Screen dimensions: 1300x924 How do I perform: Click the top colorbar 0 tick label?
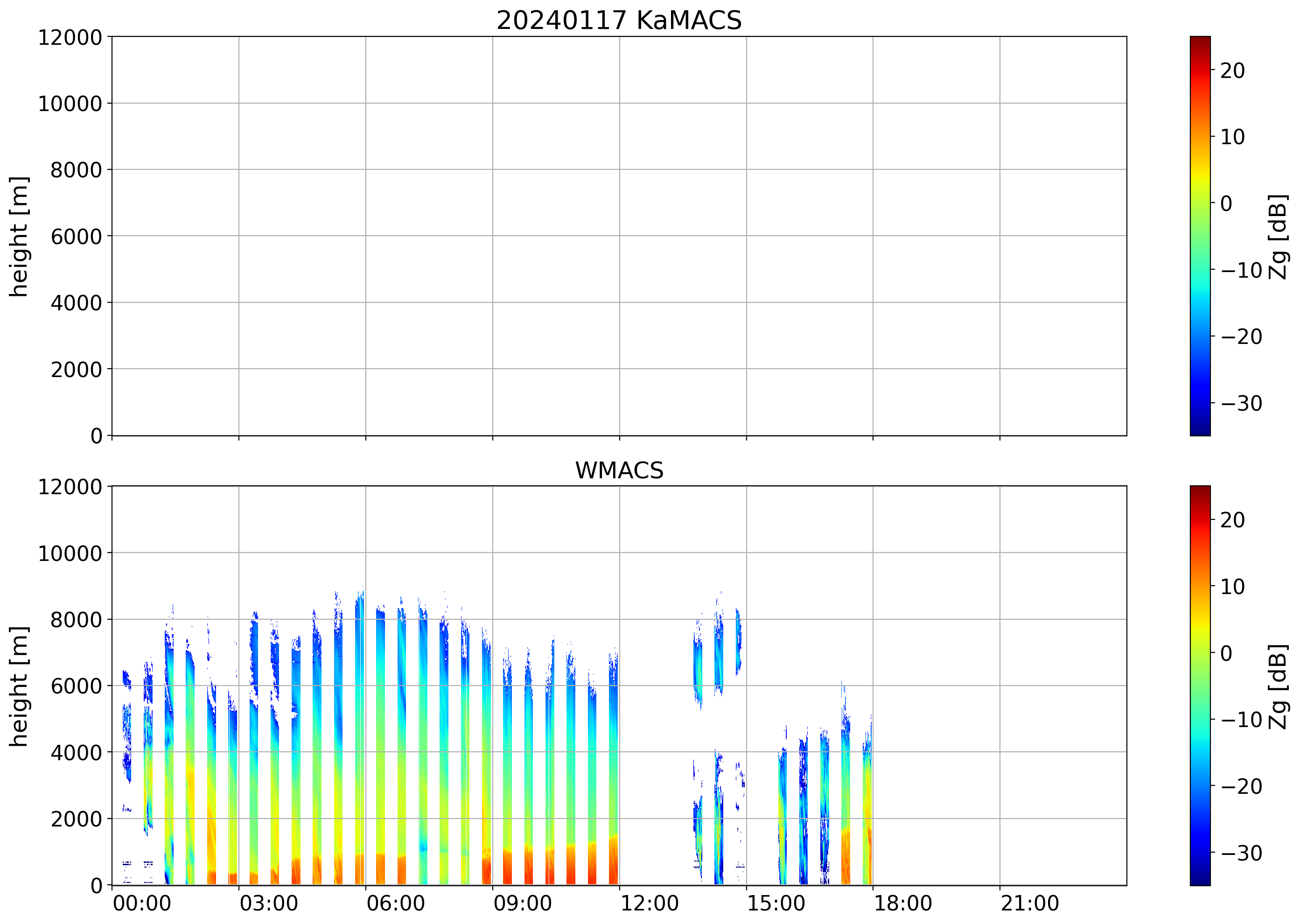(x=1226, y=203)
